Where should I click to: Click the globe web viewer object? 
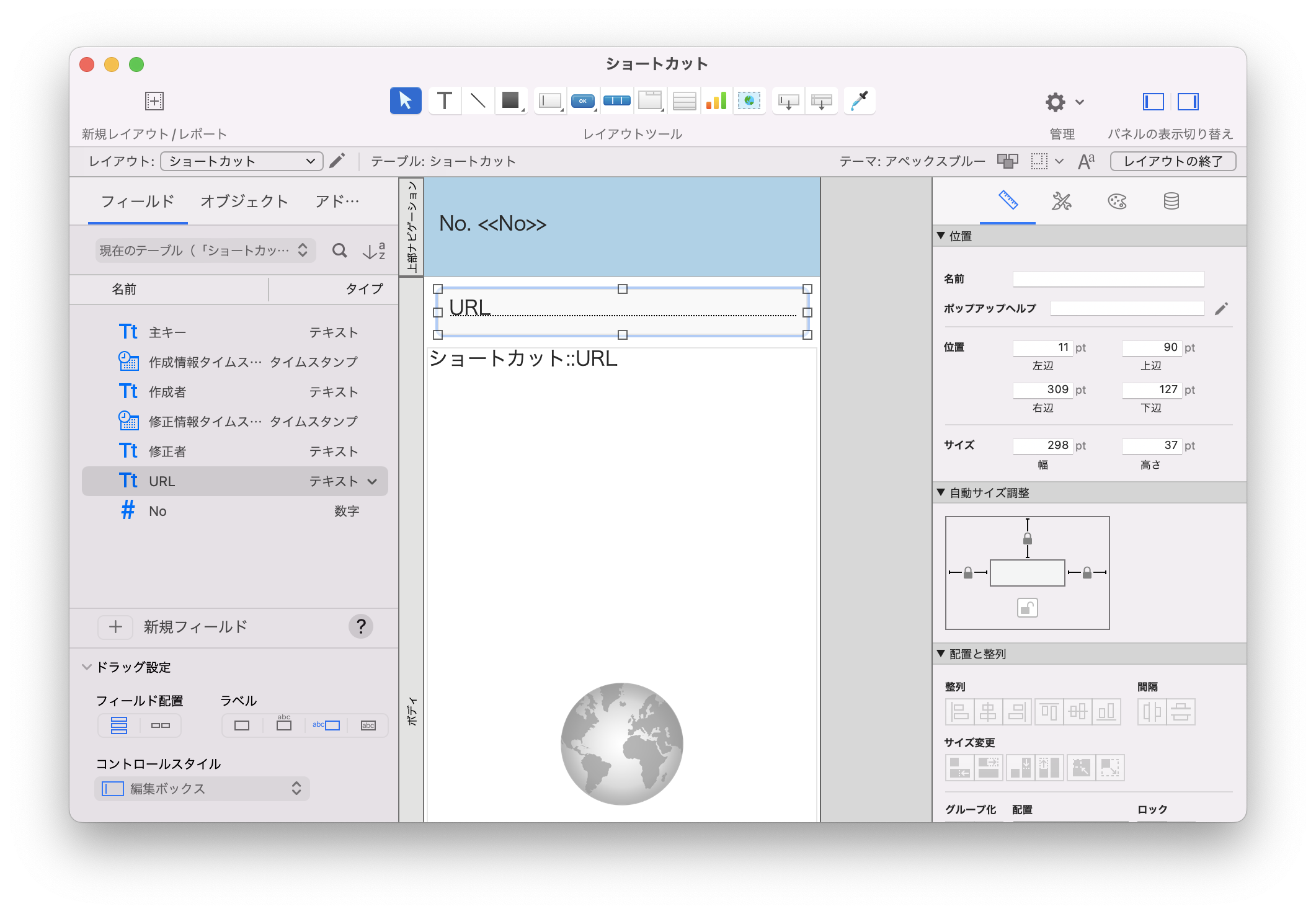click(622, 743)
